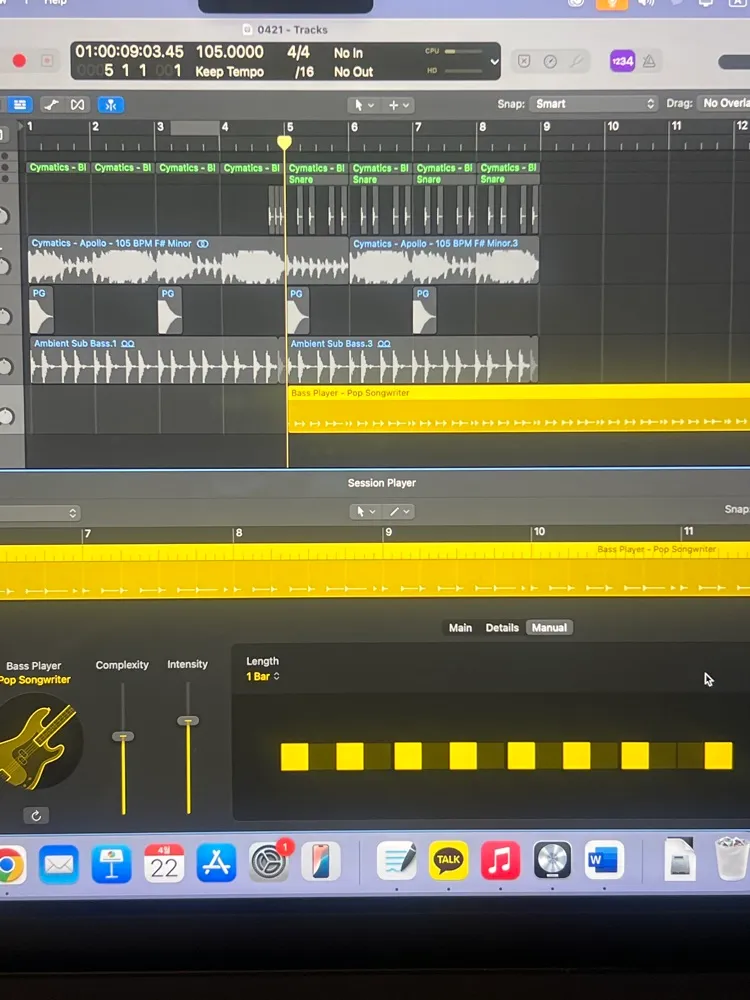Open the pointer tool menu in tracks area
Screen dimensions: 750x1000
point(364,105)
